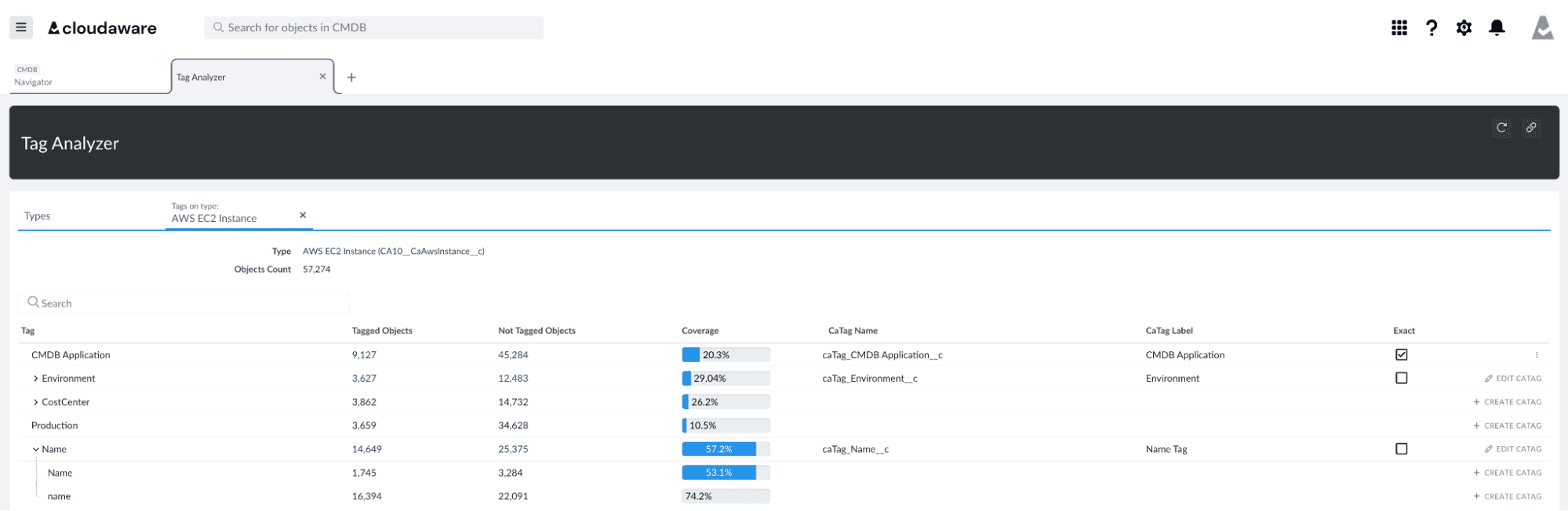Click the user profile avatar
The image size is (1568, 511).
pyautogui.click(x=1542, y=28)
